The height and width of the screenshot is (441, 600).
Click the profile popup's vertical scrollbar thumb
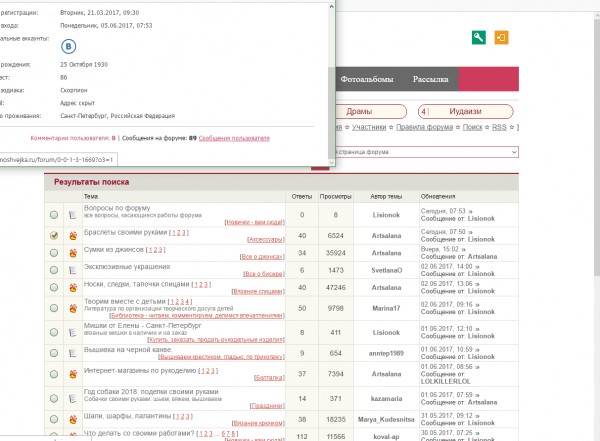click(331, 111)
